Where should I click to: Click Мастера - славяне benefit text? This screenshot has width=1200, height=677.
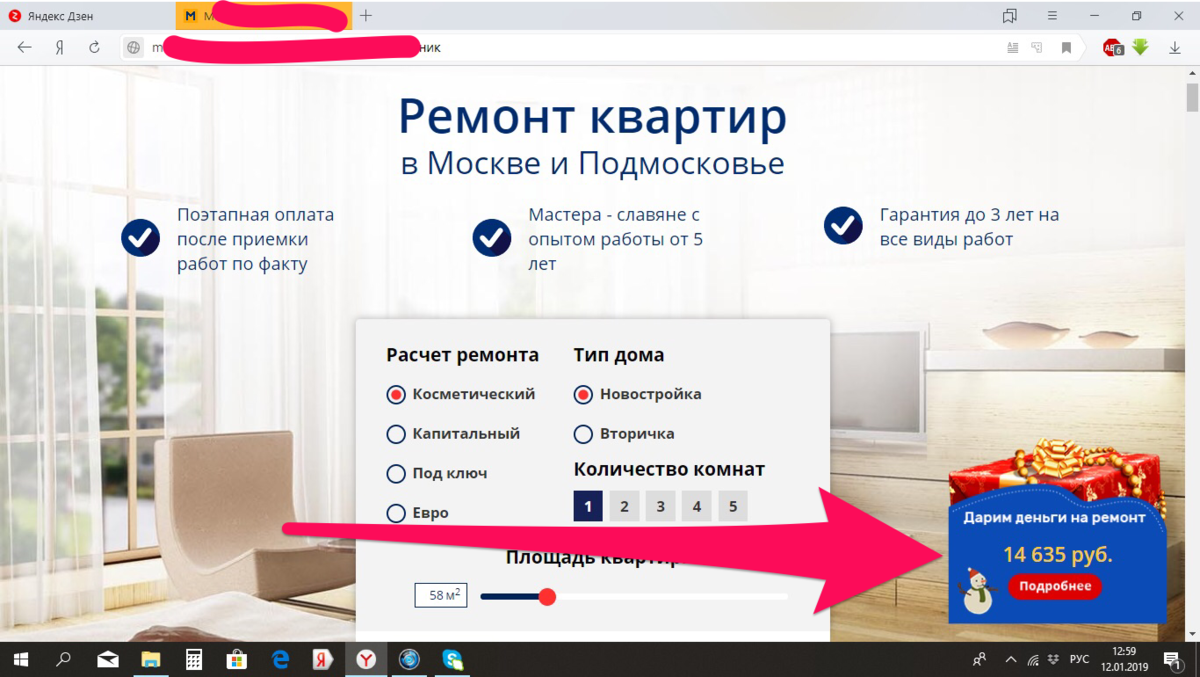click(x=615, y=240)
